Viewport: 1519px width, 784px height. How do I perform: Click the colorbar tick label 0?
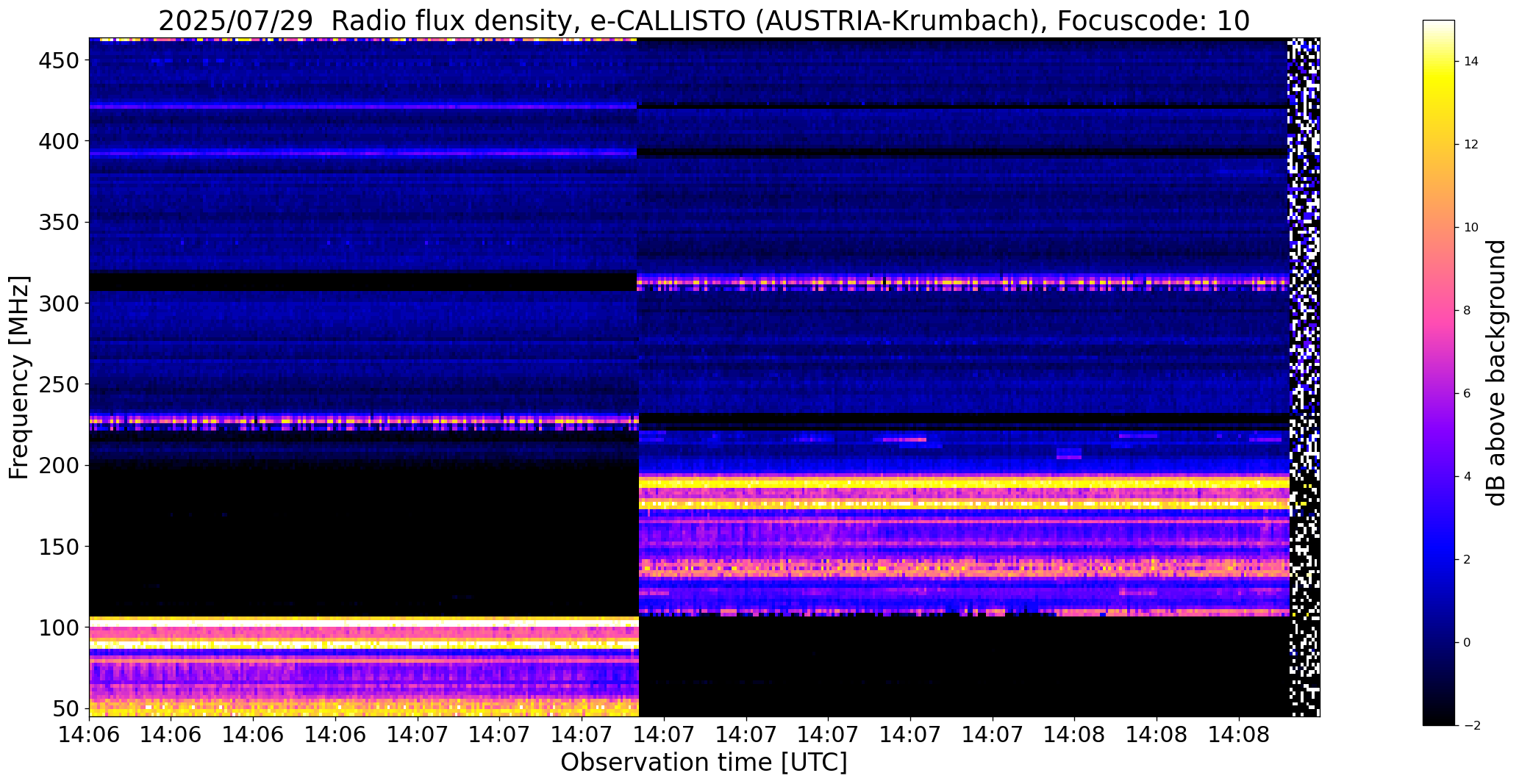click(1468, 643)
